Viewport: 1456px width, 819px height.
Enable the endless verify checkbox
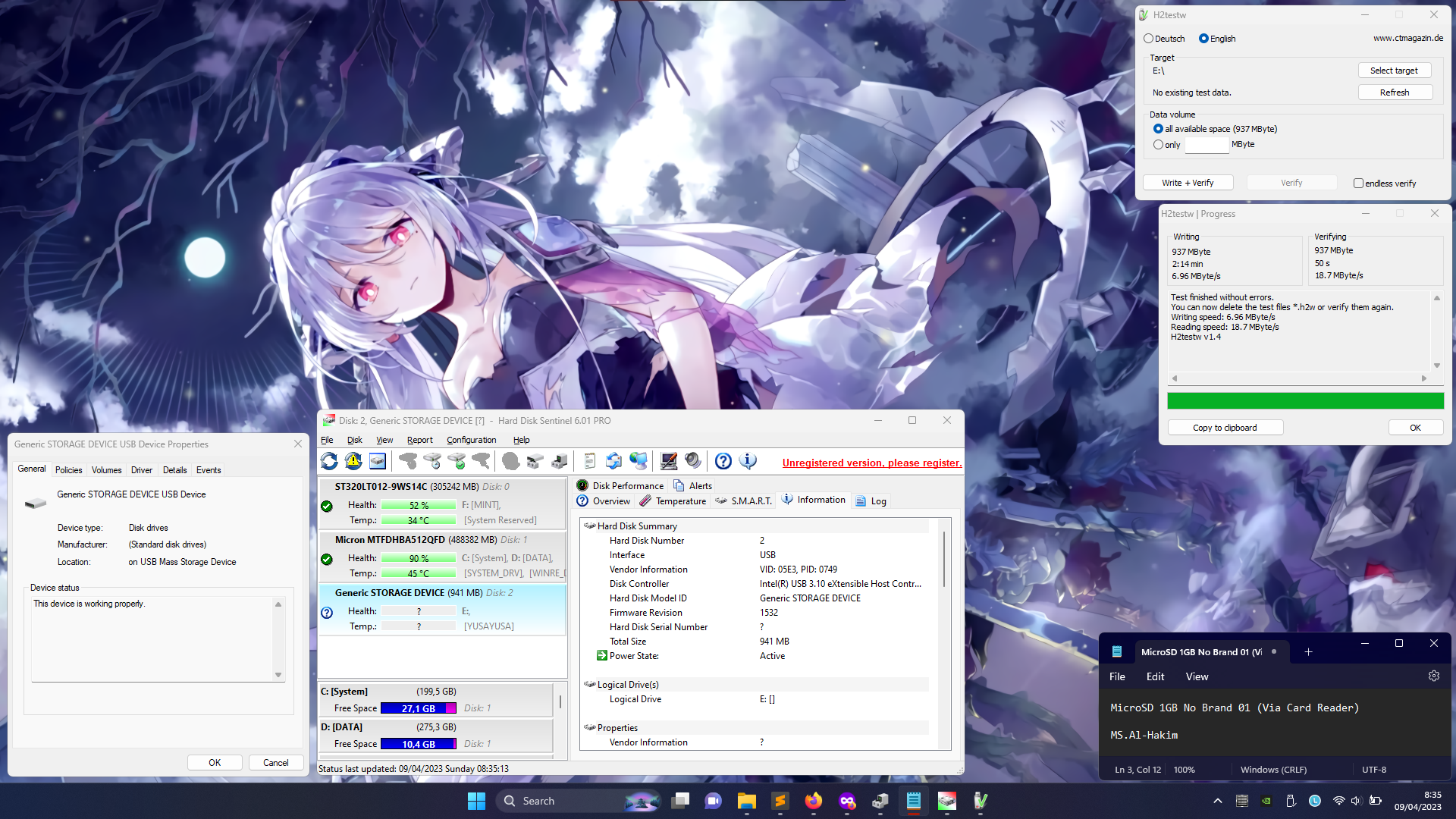tap(1358, 184)
